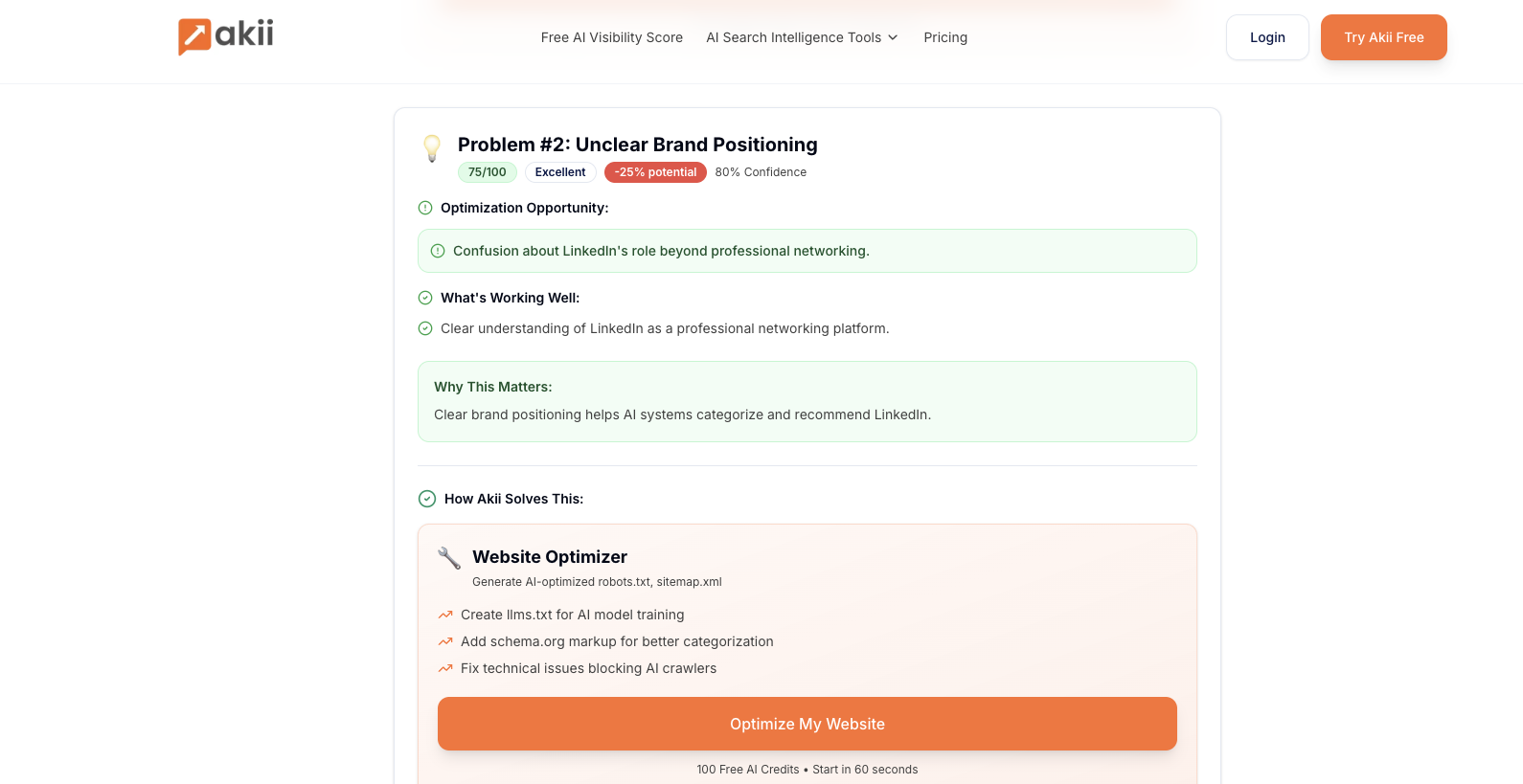Click the chevron next to AI Search Intelligence Tools
This screenshot has width=1523, height=784.
(x=893, y=37)
